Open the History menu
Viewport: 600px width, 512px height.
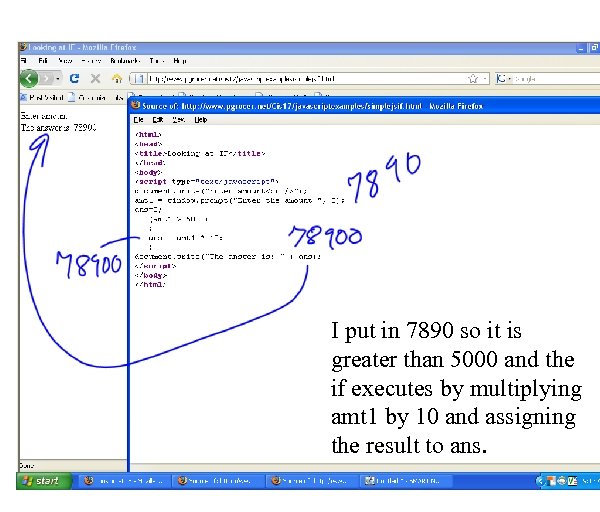pos(91,60)
